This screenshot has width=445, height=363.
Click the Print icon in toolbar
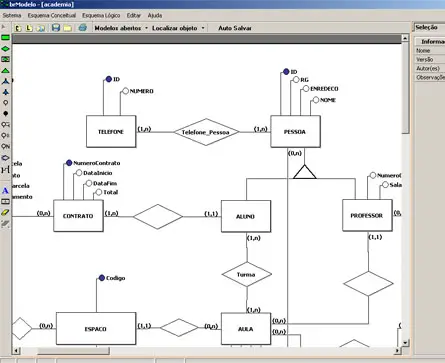tap(83, 28)
